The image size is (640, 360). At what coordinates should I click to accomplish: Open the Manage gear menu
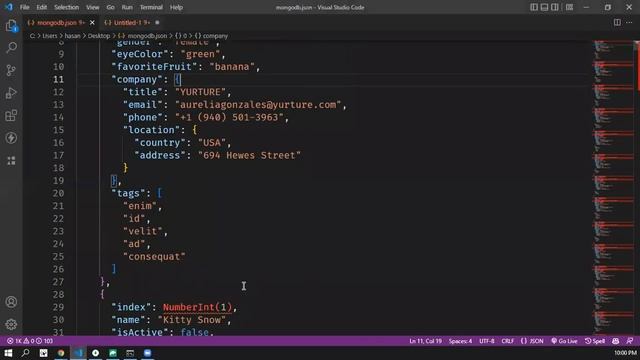[x=11, y=324]
